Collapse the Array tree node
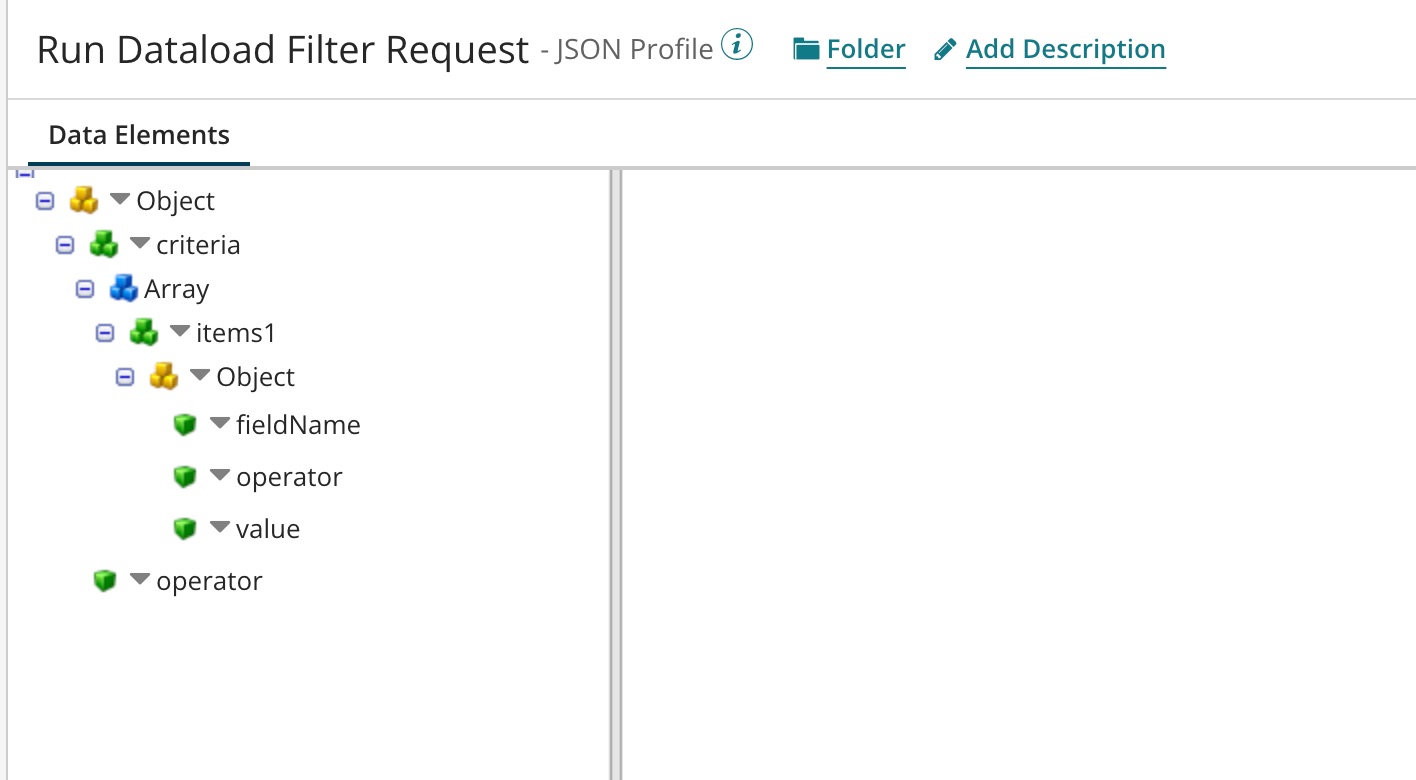The height and width of the screenshot is (780, 1416). coord(85,289)
